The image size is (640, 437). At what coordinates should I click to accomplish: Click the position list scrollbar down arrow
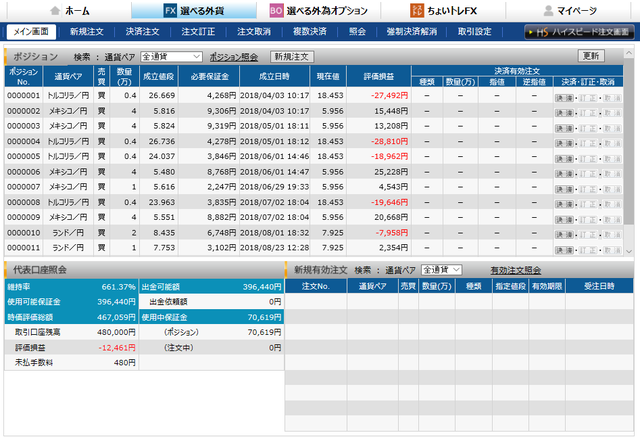click(629, 251)
